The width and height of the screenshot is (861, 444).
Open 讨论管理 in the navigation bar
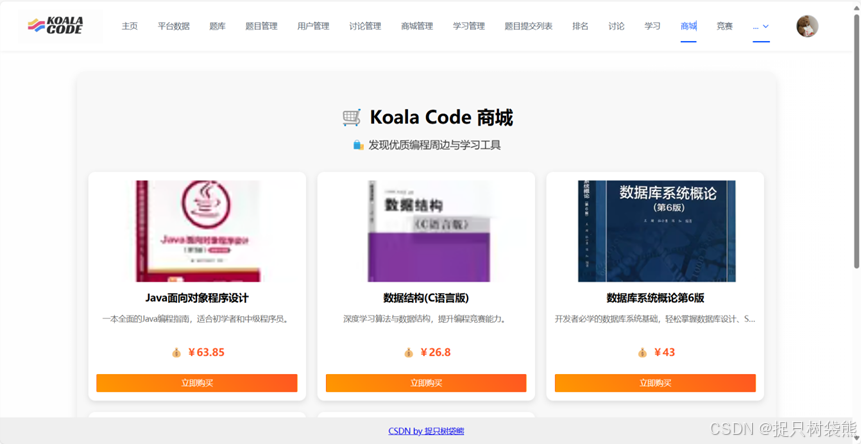coord(365,26)
